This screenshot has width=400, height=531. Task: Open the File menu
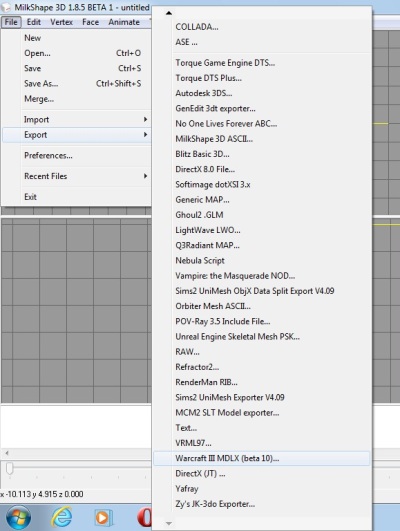tap(11, 22)
